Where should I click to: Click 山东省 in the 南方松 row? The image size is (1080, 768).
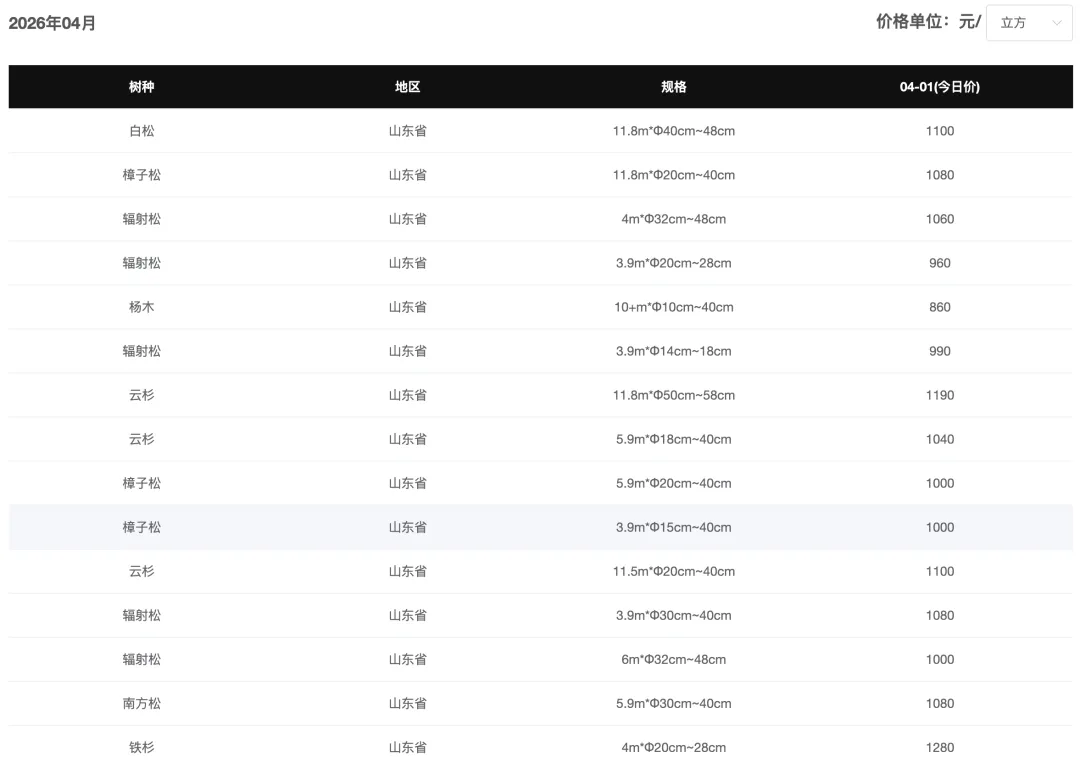pos(408,704)
